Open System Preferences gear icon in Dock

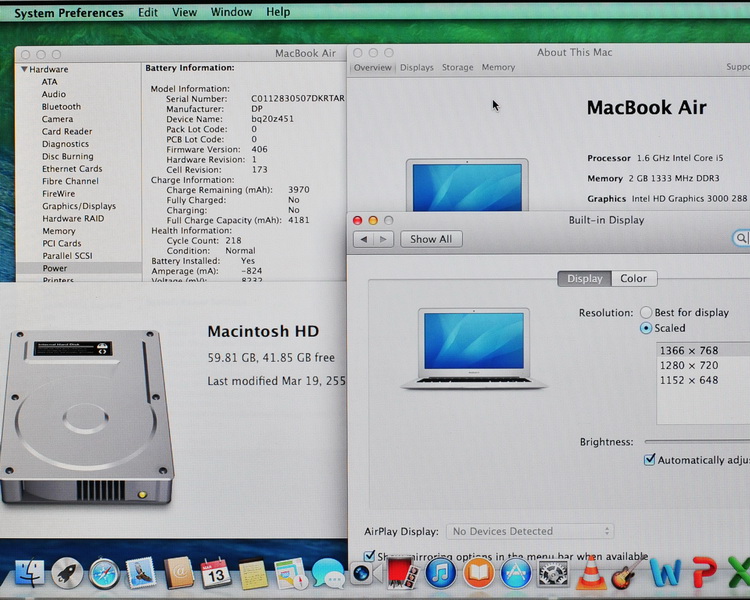553,573
